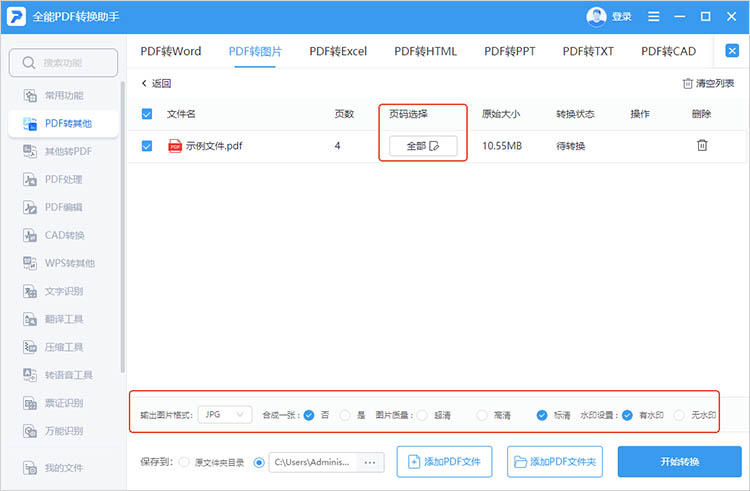
Task: Close the tab panel with blue X icon
Action: (x=732, y=51)
